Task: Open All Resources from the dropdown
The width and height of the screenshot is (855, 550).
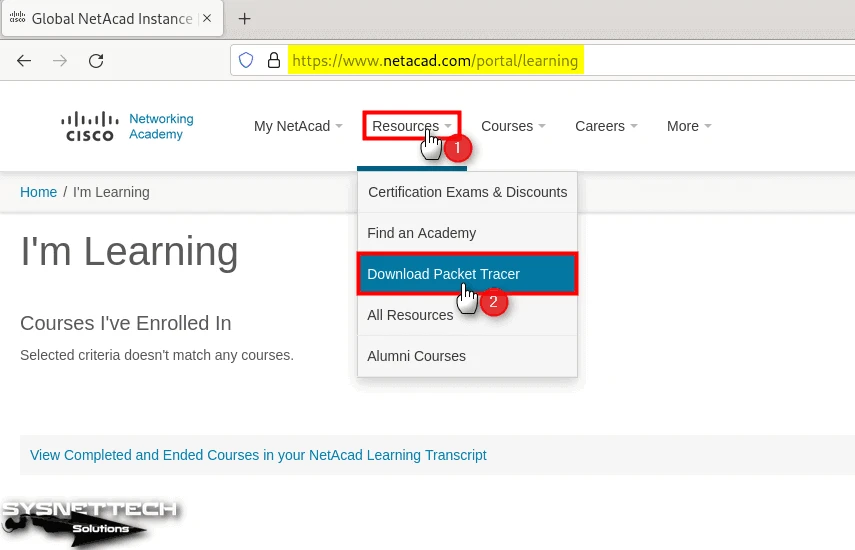Action: click(410, 315)
